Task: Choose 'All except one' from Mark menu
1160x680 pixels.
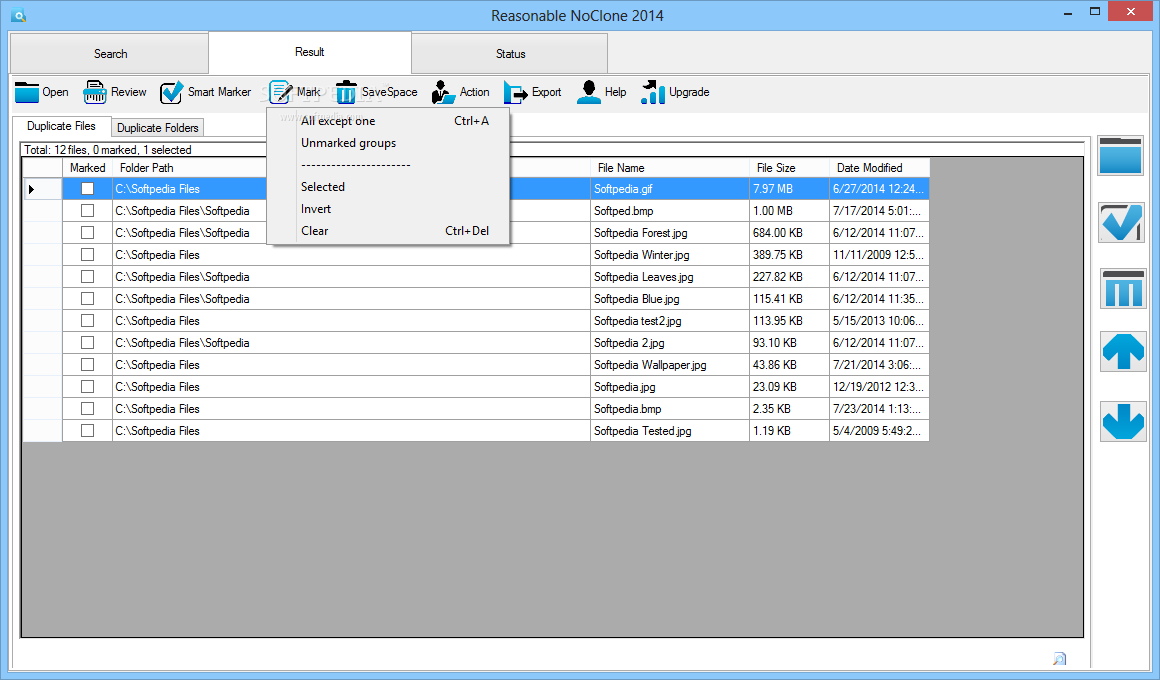Action: pyautogui.click(x=388, y=121)
